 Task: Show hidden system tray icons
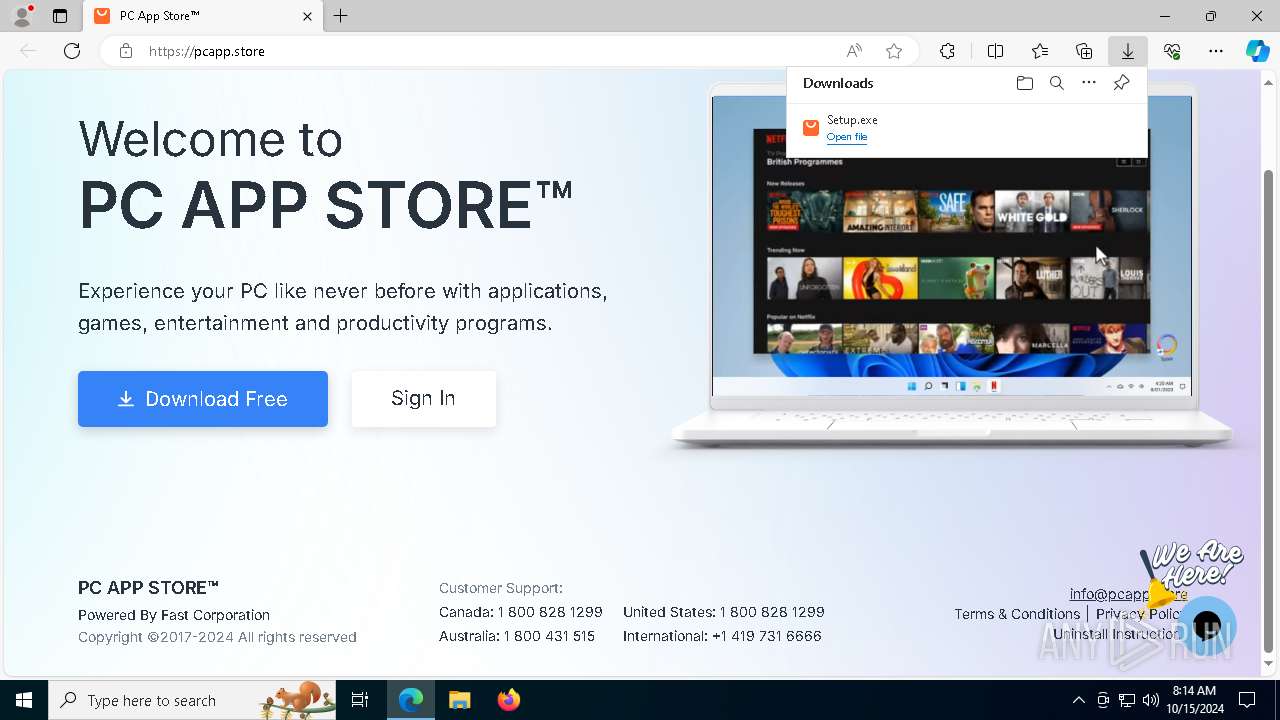coord(1078,700)
